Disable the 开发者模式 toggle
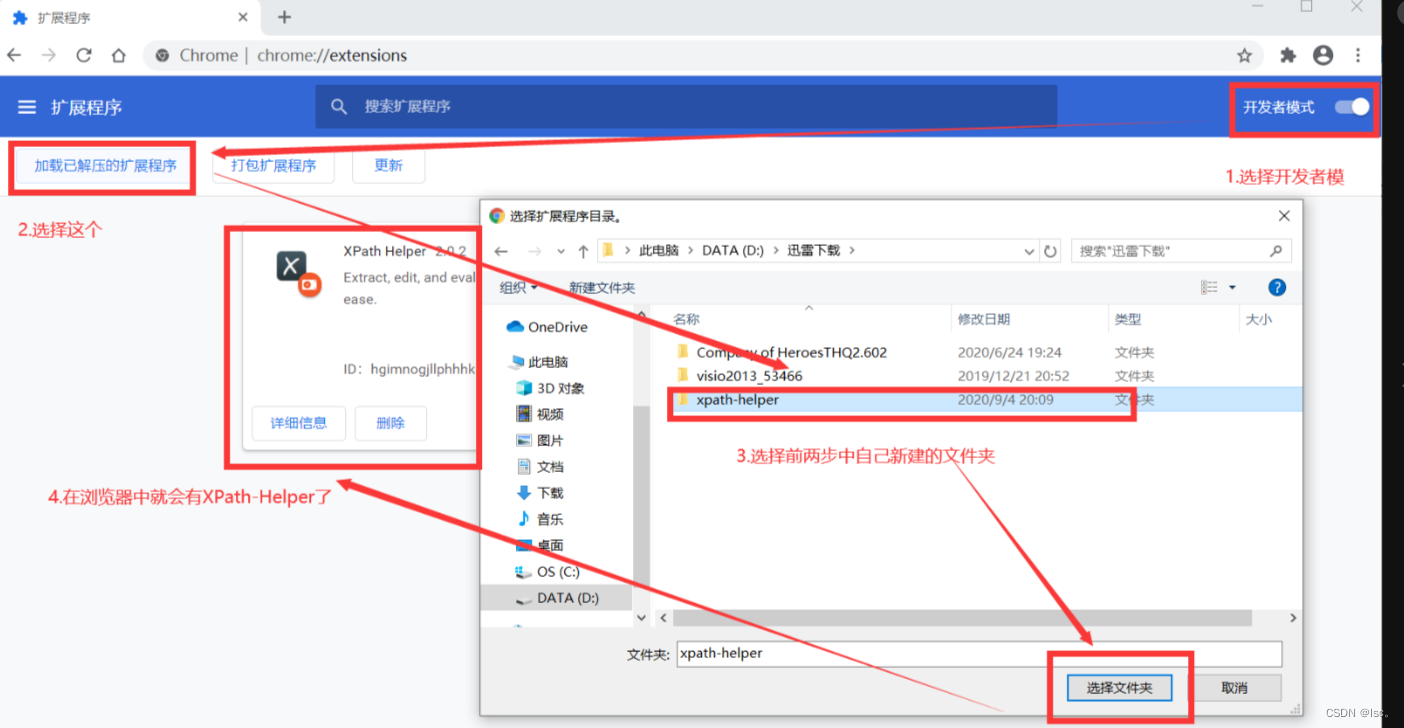This screenshot has height=728, width=1404. coord(1350,107)
